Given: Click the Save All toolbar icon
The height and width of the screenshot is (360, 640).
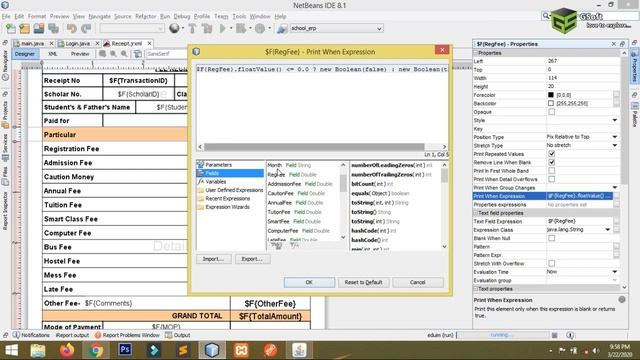Looking at the screenshot, I should [53, 29].
